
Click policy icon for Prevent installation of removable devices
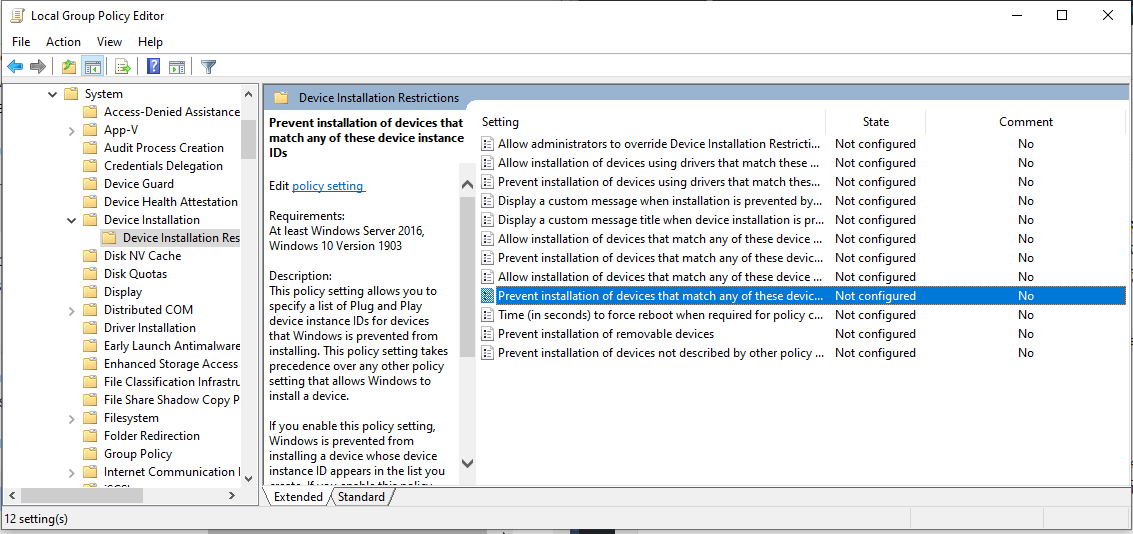[488, 334]
